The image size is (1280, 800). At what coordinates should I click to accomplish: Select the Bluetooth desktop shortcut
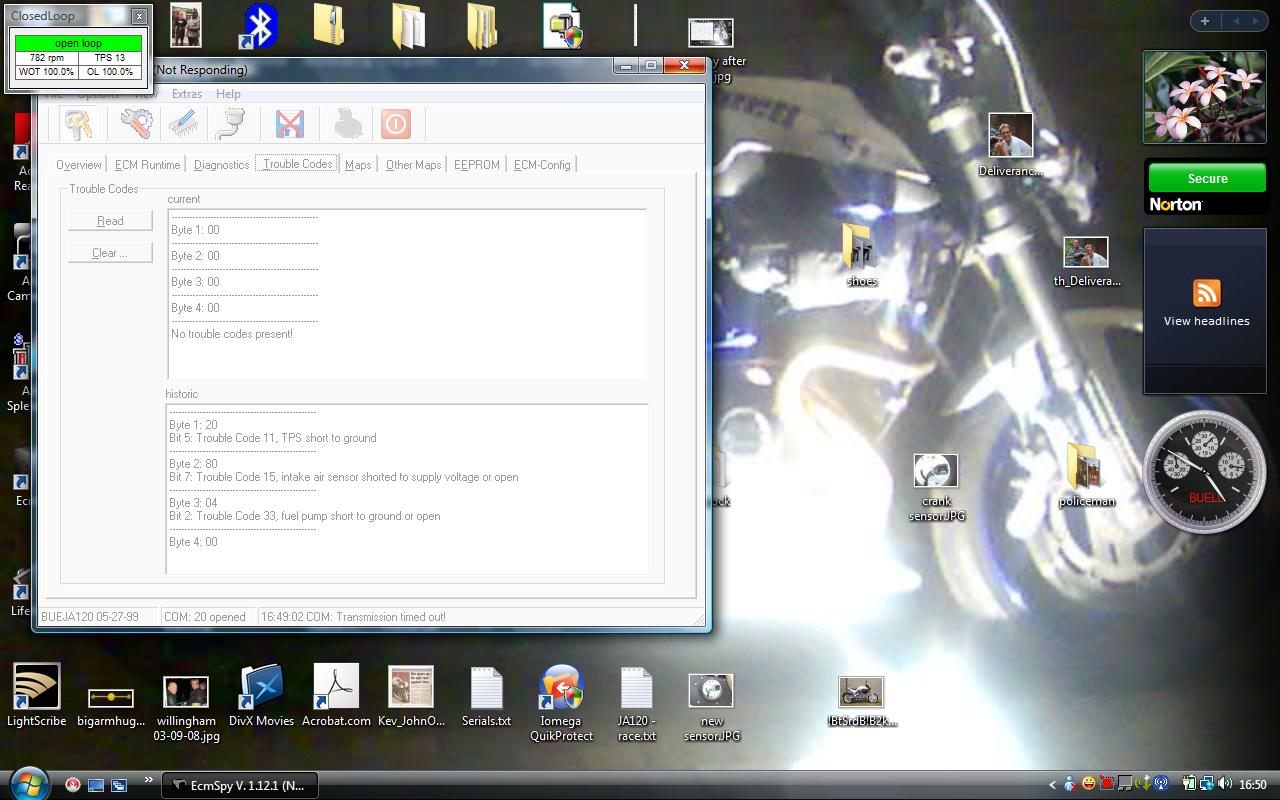click(x=259, y=26)
